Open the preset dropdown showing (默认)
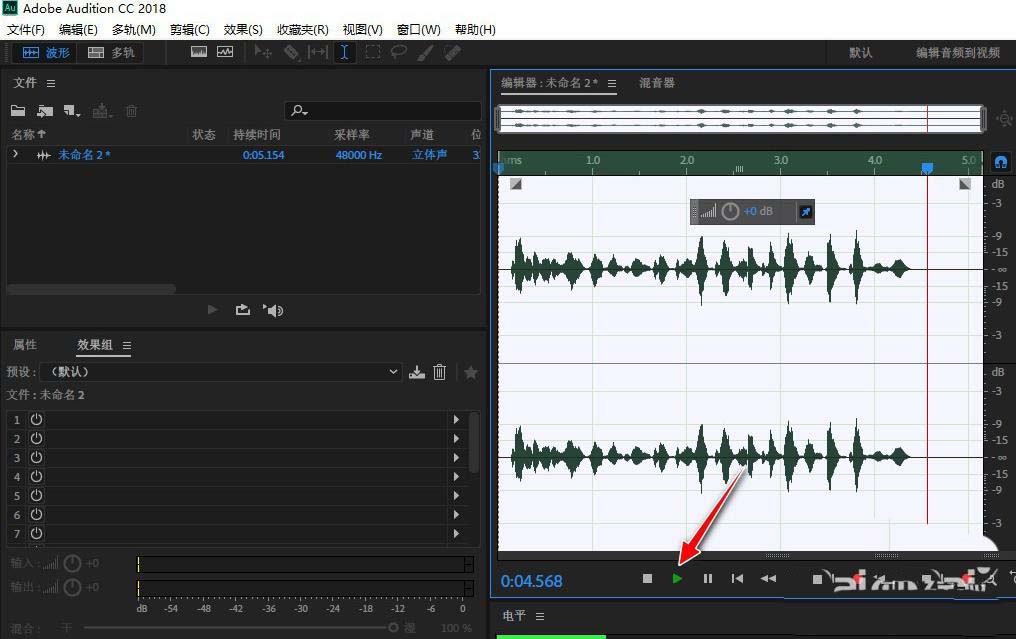 pyautogui.click(x=220, y=372)
